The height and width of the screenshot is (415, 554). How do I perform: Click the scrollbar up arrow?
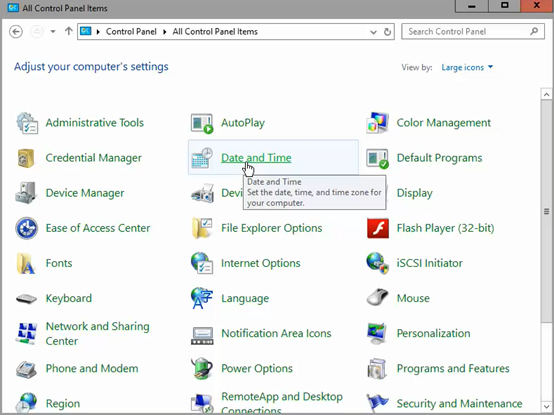[x=546, y=94]
